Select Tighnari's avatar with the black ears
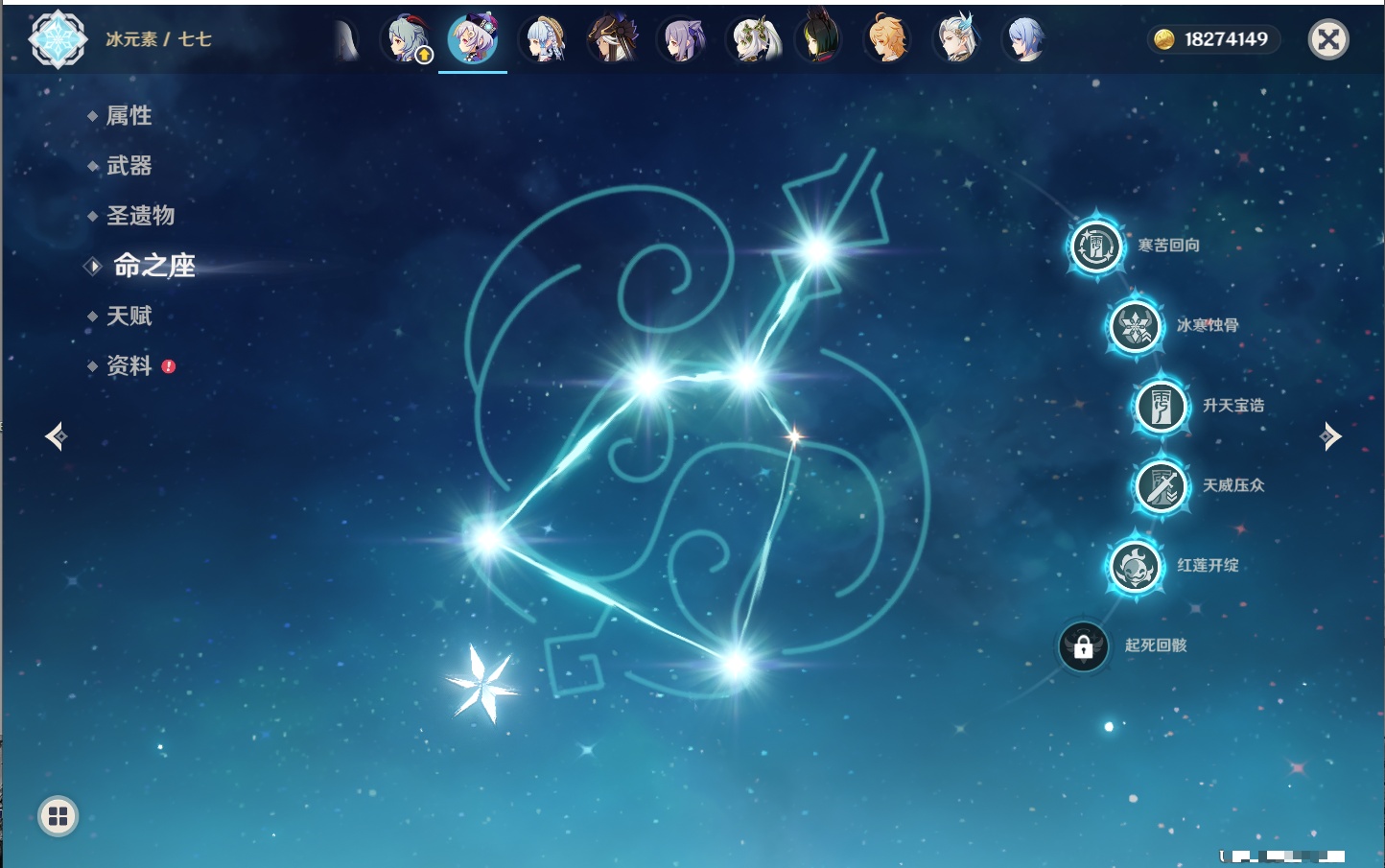The image size is (1385, 868). tap(820, 37)
